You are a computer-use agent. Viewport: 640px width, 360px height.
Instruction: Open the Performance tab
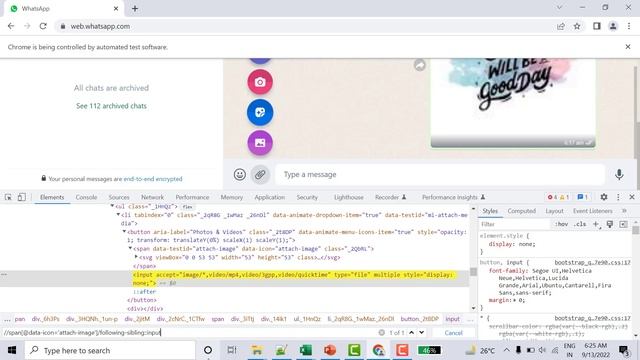pos(192,197)
